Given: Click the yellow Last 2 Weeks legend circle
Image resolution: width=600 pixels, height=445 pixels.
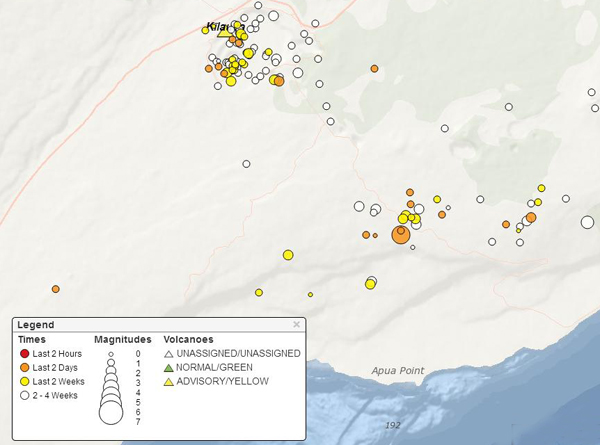Looking at the screenshot, I should click(24, 381).
